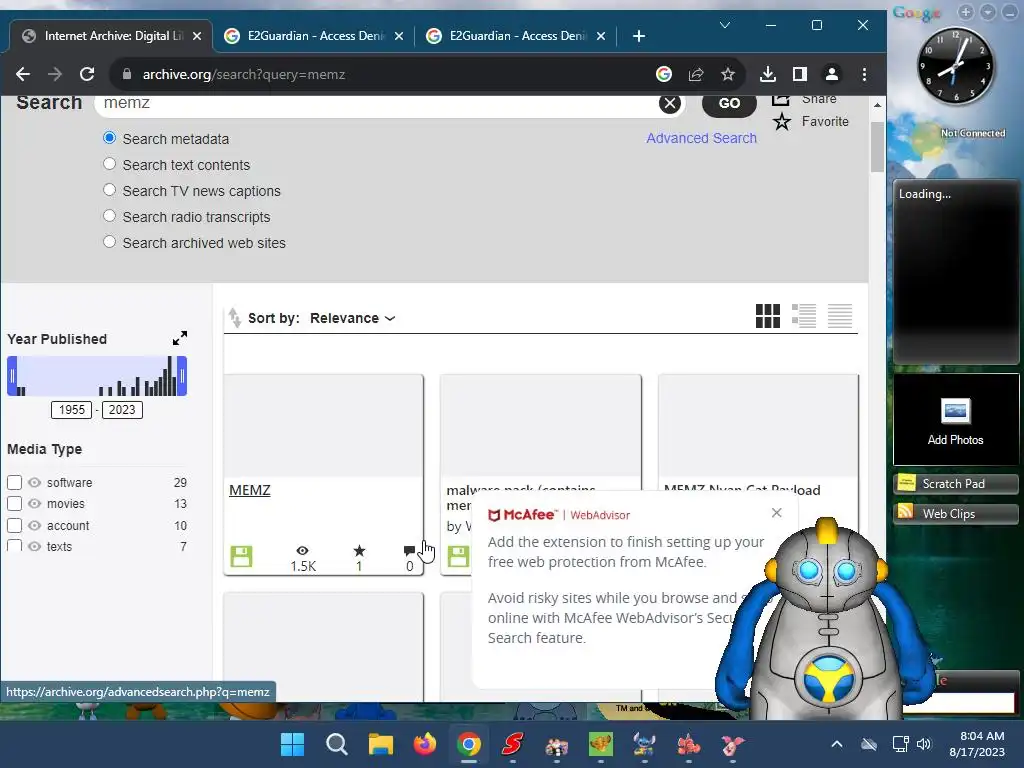The image size is (1024, 768).
Task: Expand the Year Published histogram
Action: pos(180,338)
